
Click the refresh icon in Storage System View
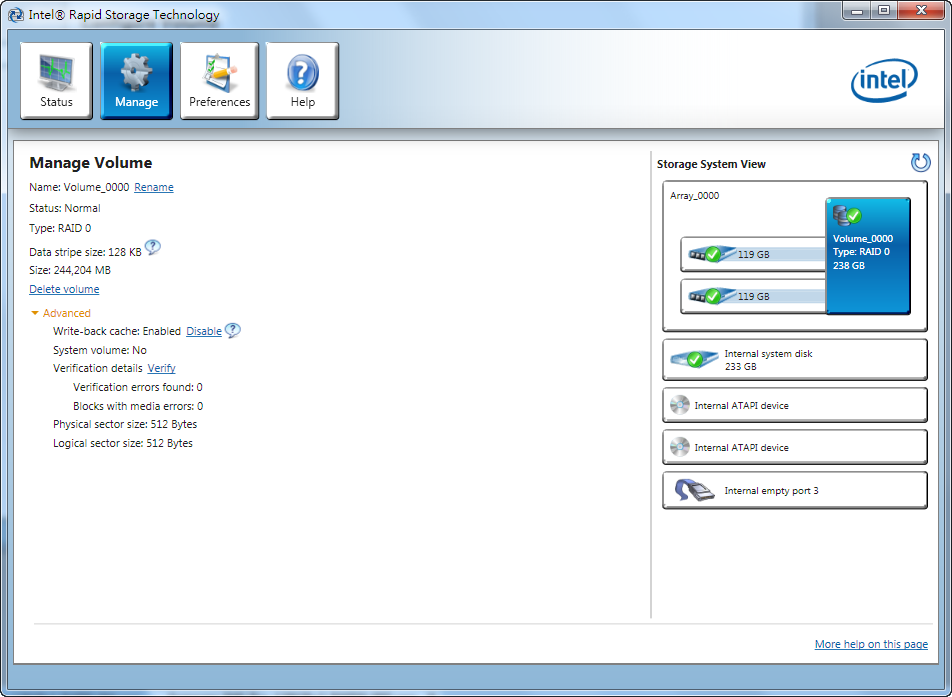920,163
